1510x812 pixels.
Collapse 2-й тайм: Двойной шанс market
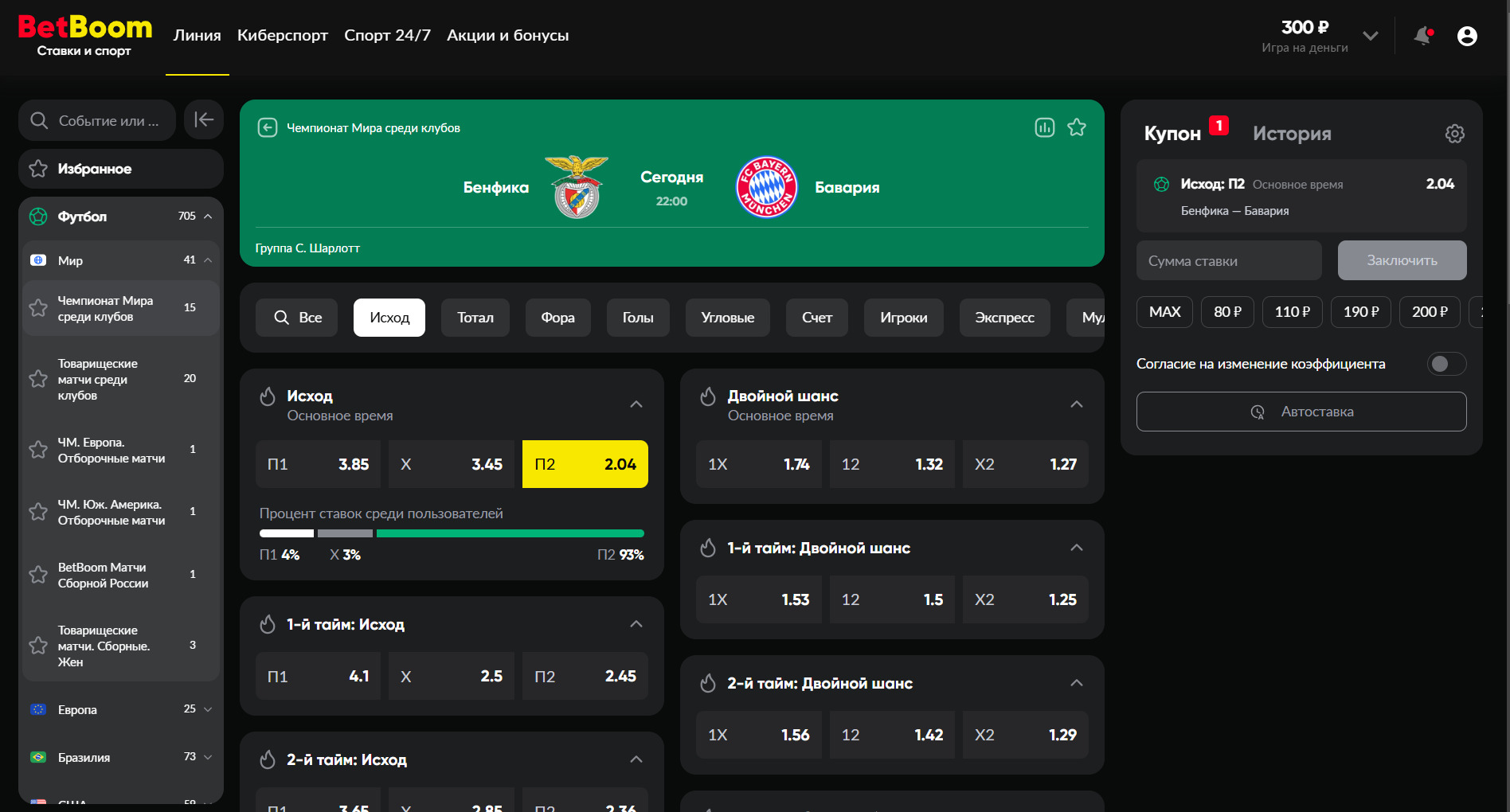click(x=1077, y=683)
